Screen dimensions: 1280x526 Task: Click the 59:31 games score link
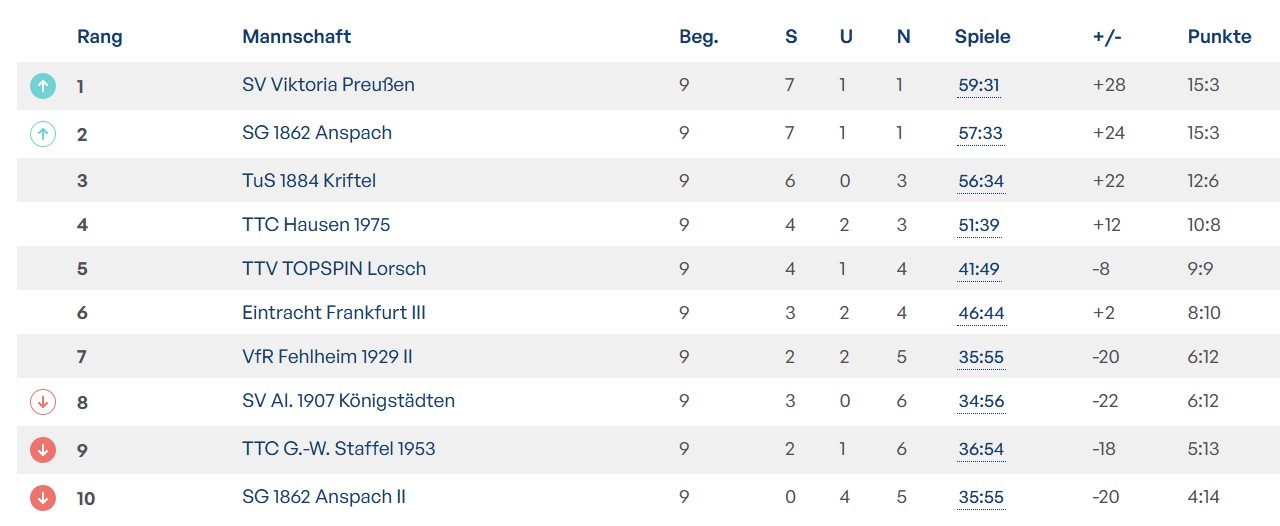[979, 86]
